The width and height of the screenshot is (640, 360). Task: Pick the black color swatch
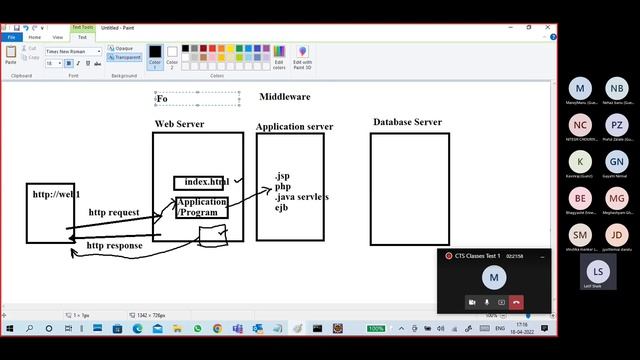pyautogui.click(x=185, y=49)
